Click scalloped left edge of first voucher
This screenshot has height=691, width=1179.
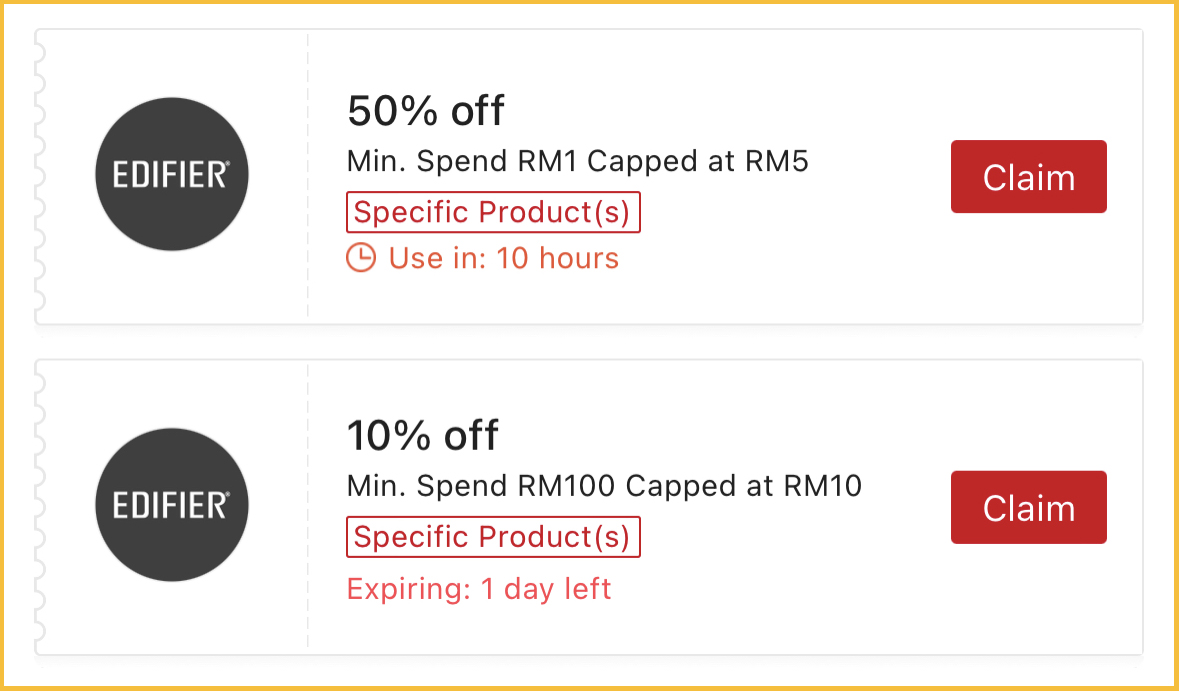coord(40,175)
